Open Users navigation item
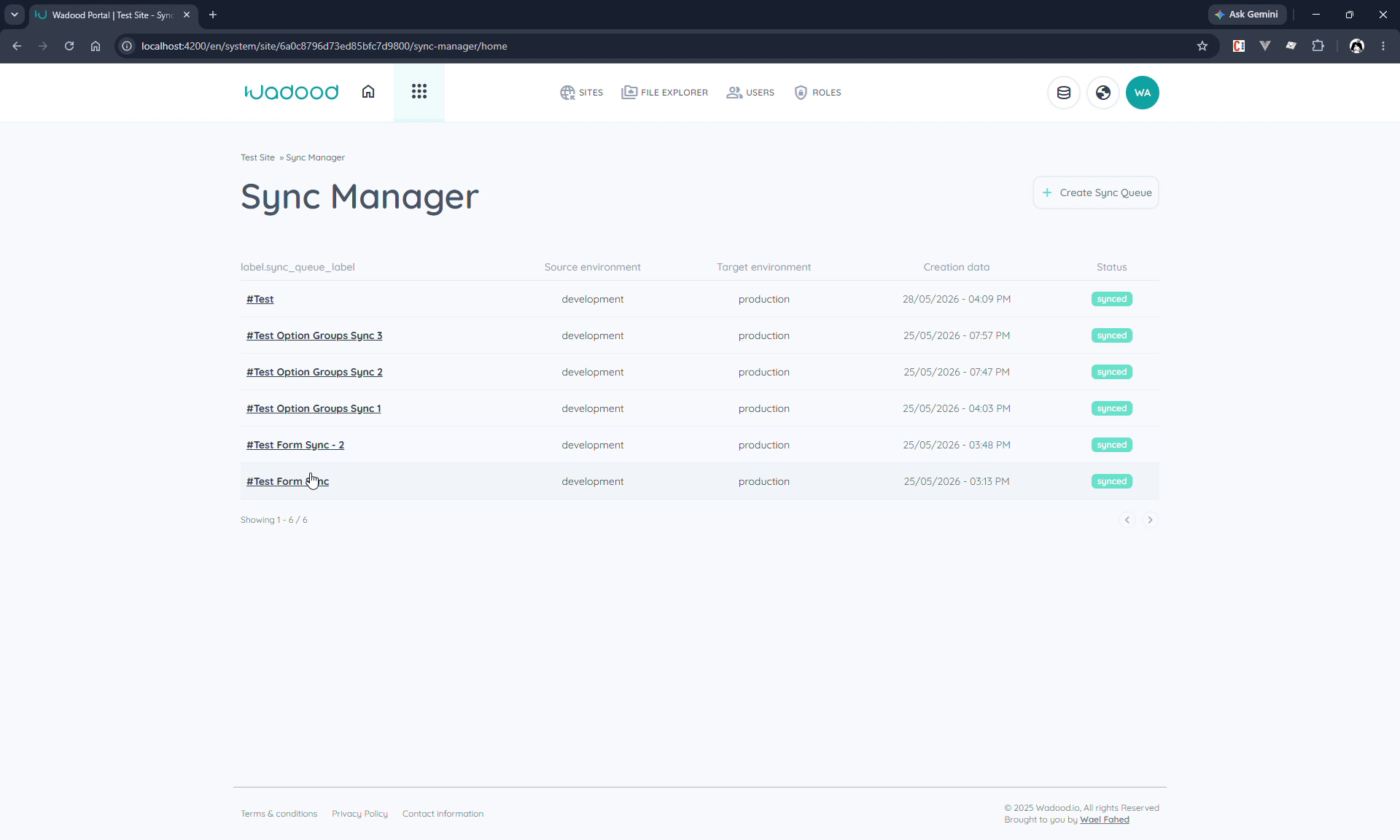The image size is (1400, 840). [x=751, y=93]
